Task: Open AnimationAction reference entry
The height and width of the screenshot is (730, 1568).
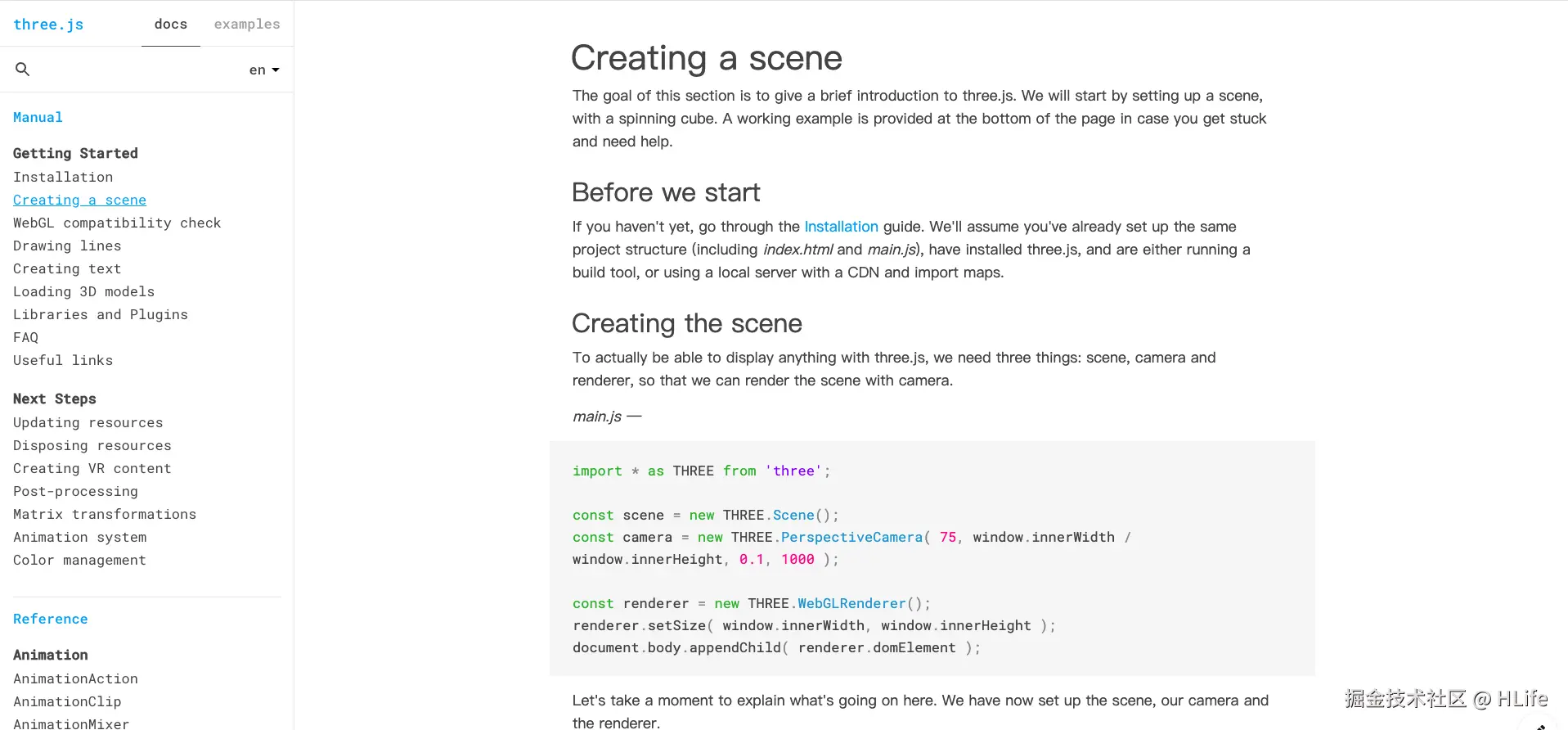Action: click(75, 679)
